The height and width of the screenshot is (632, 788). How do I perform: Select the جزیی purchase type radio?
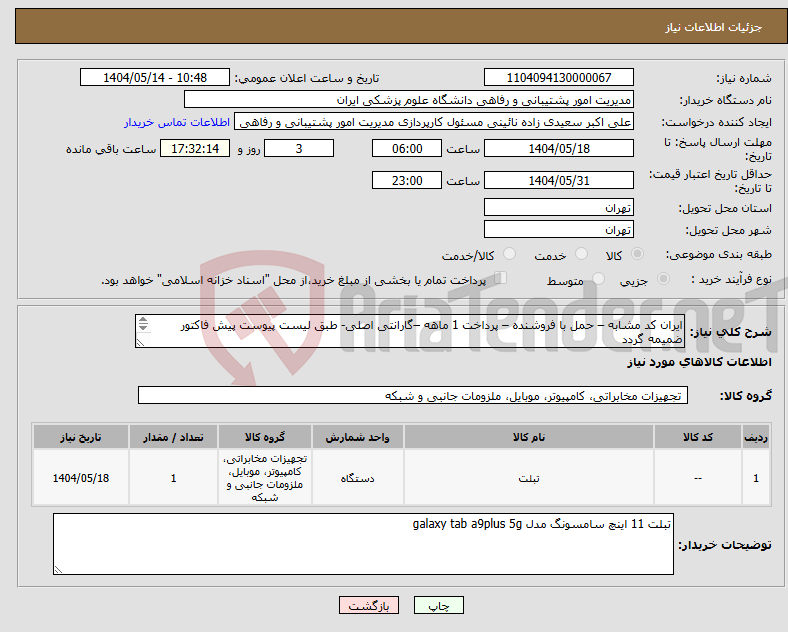point(663,278)
